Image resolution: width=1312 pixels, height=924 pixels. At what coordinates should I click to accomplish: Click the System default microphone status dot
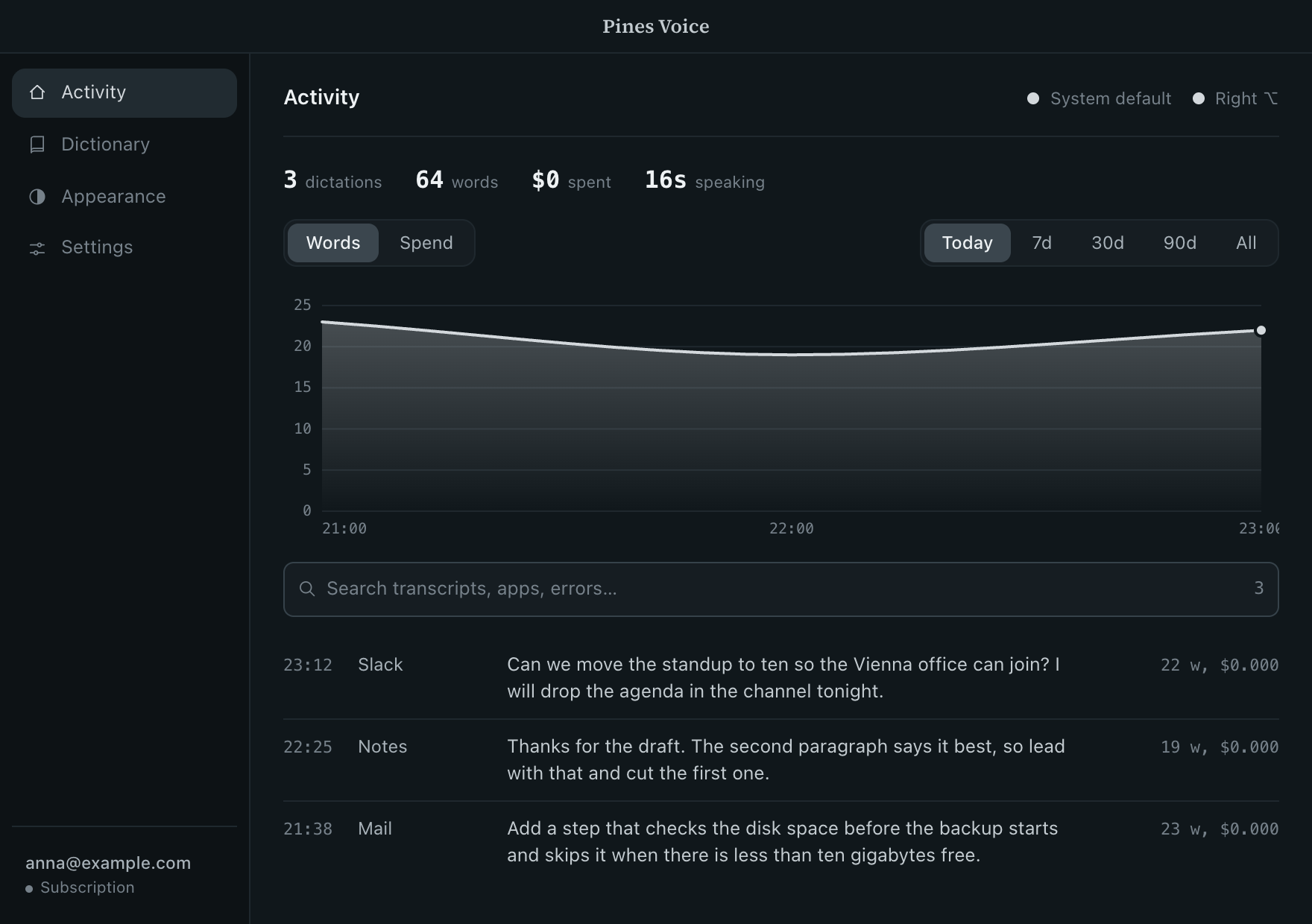pos(1033,98)
